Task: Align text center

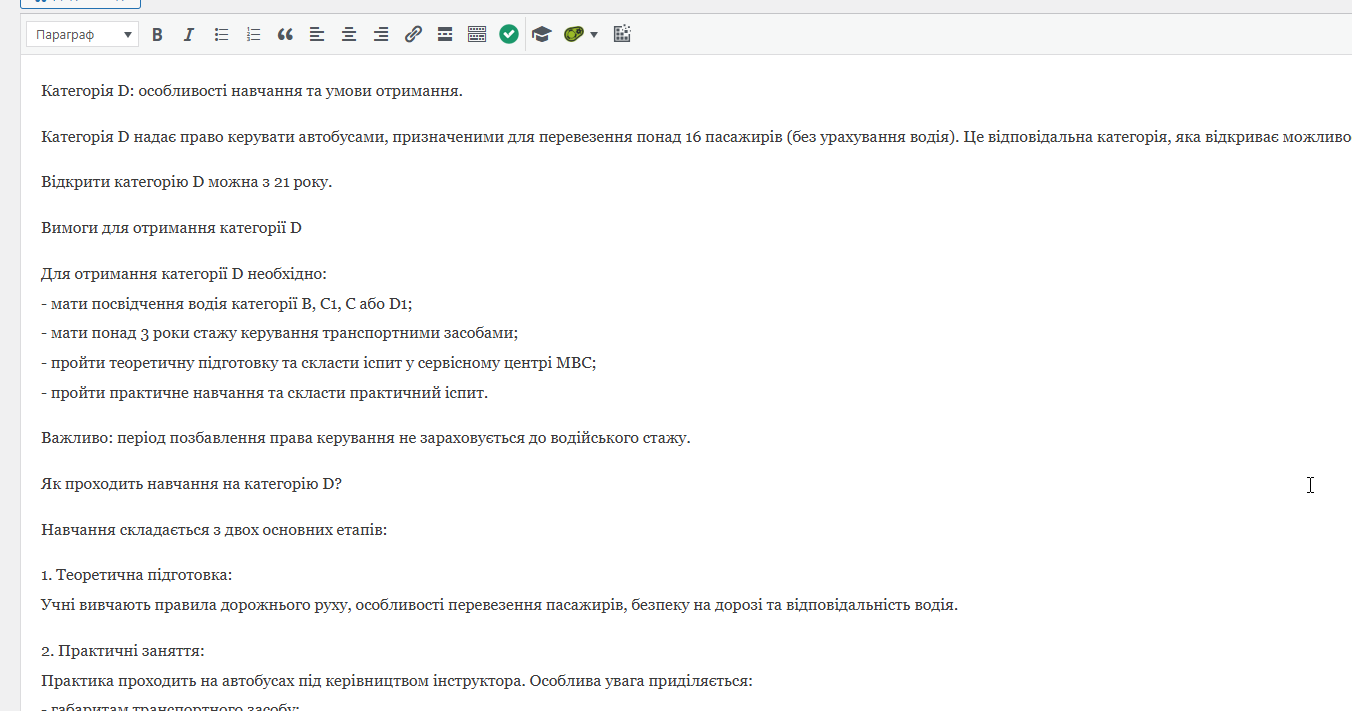Action: click(x=349, y=35)
